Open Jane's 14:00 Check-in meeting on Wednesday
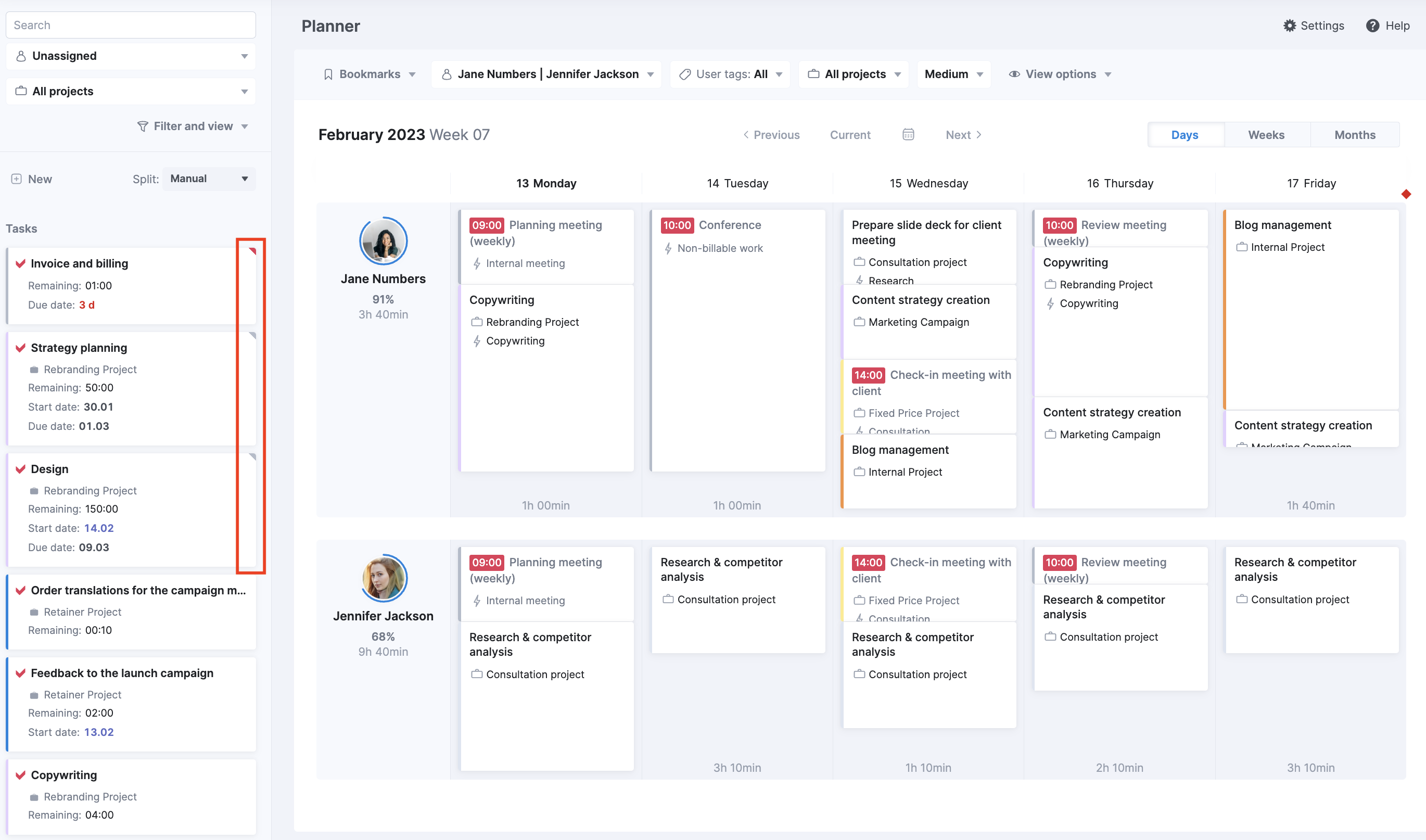 click(928, 396)
